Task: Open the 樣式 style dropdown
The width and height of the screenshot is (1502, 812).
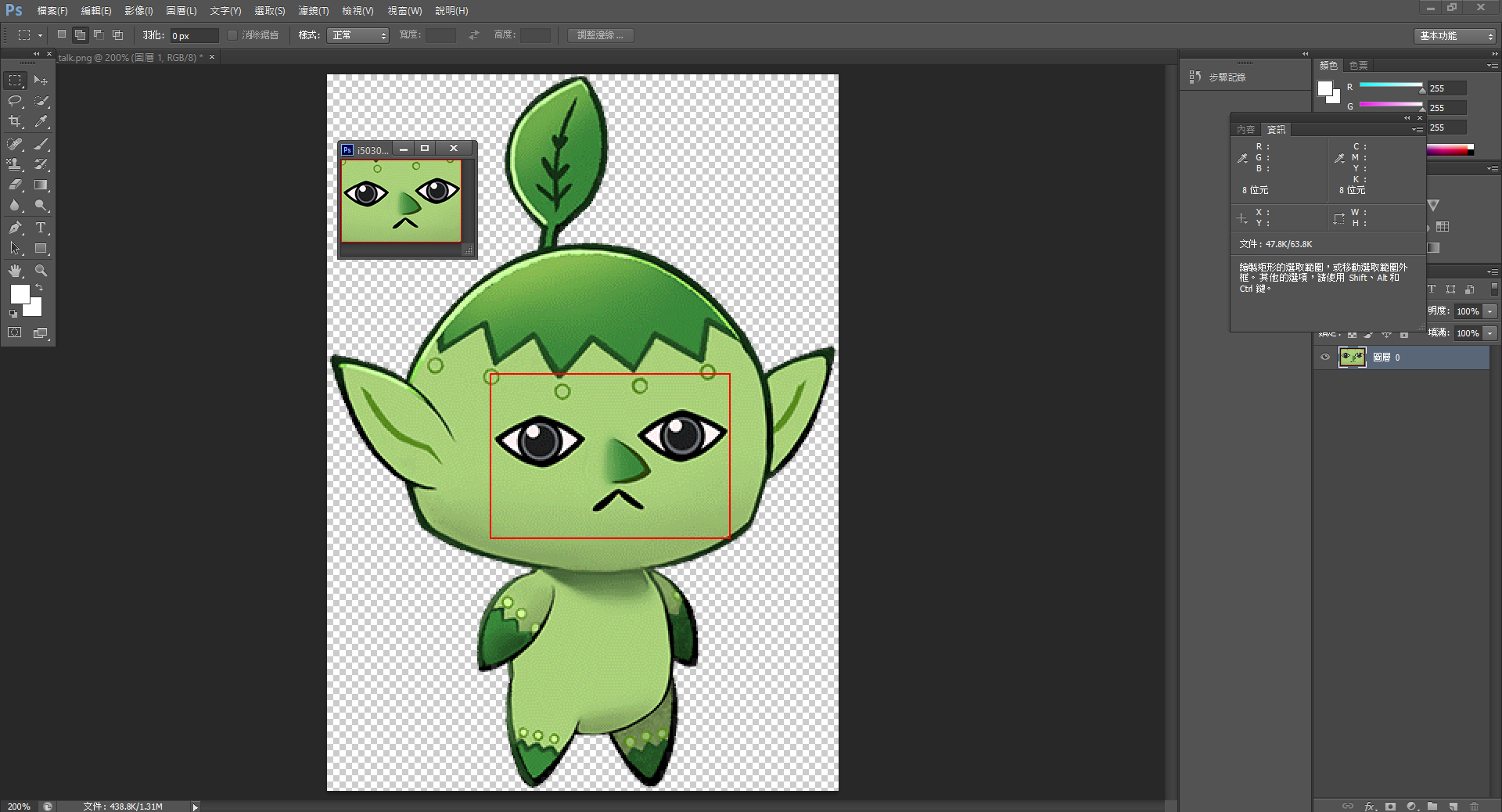Action: [x=359, y=35]
